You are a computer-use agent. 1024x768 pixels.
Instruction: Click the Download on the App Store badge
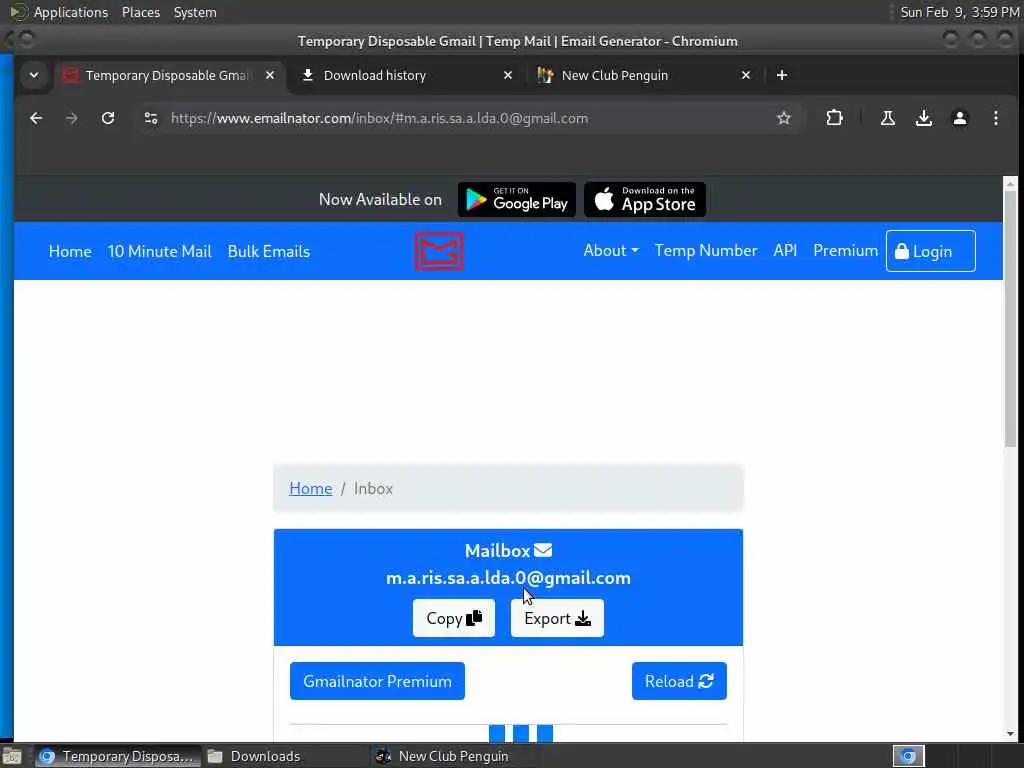(645, 199)
